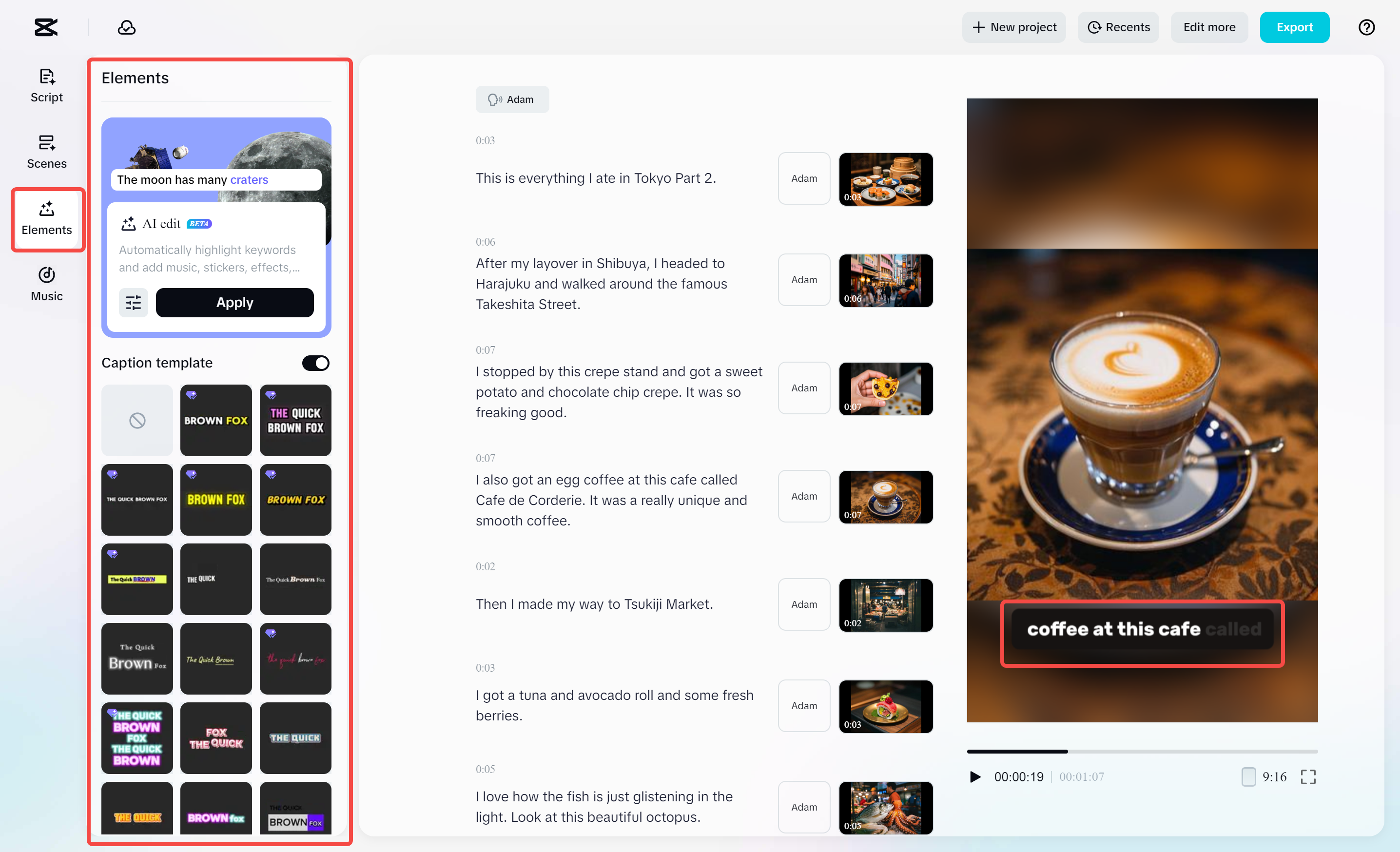This screenshot has height=852, width=1400.
Task: Choose the yellow BROWN FOX caption template
Action: tap(216, 500)
